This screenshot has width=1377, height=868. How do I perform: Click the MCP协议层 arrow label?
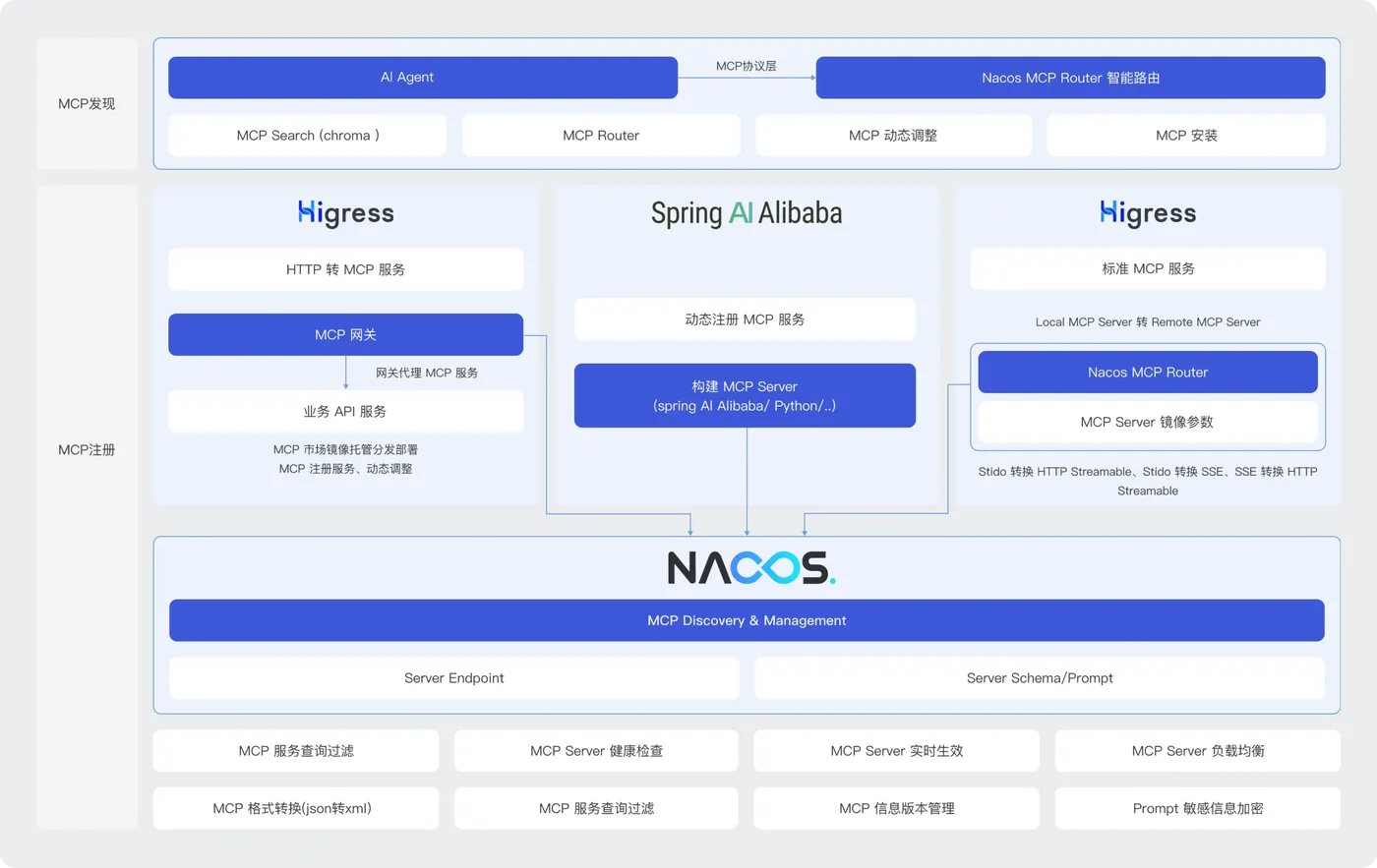tap(747, 66)
